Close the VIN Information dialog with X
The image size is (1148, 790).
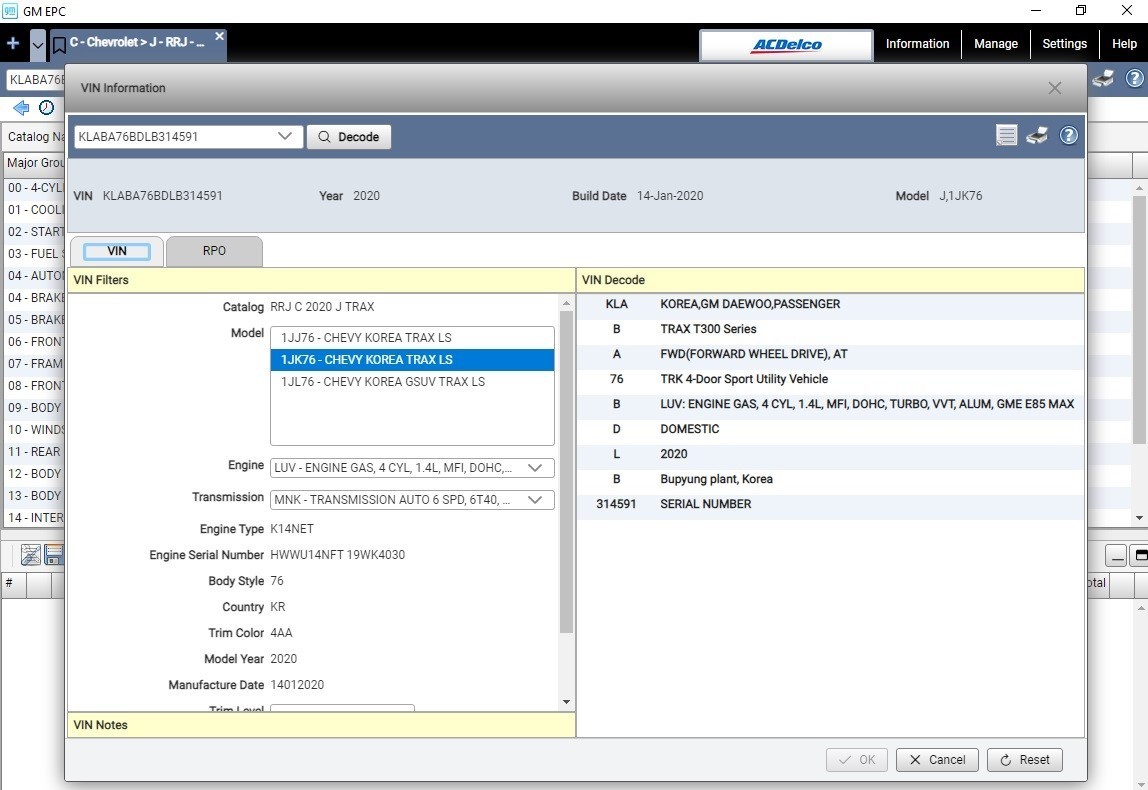1054,88
